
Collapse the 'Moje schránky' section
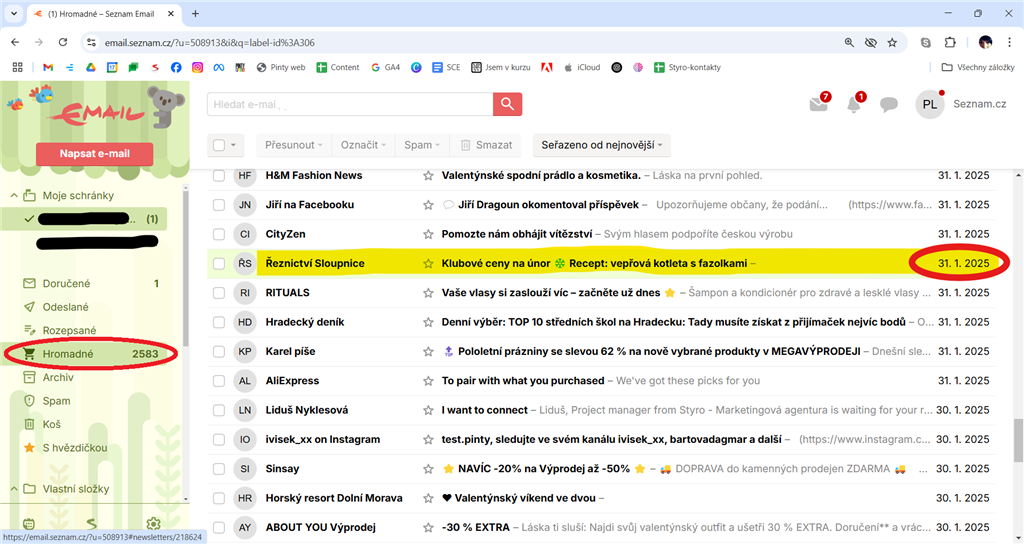click(x=14, y=196)
